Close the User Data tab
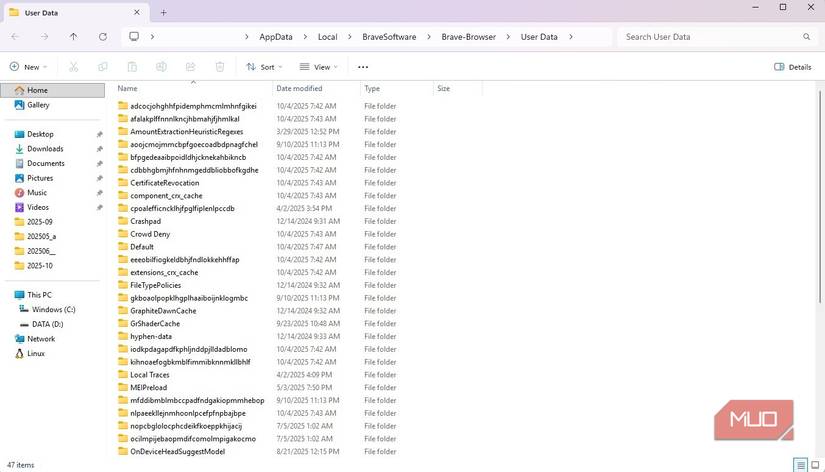This screenshot has width=825, height=472. coord(137,12)
